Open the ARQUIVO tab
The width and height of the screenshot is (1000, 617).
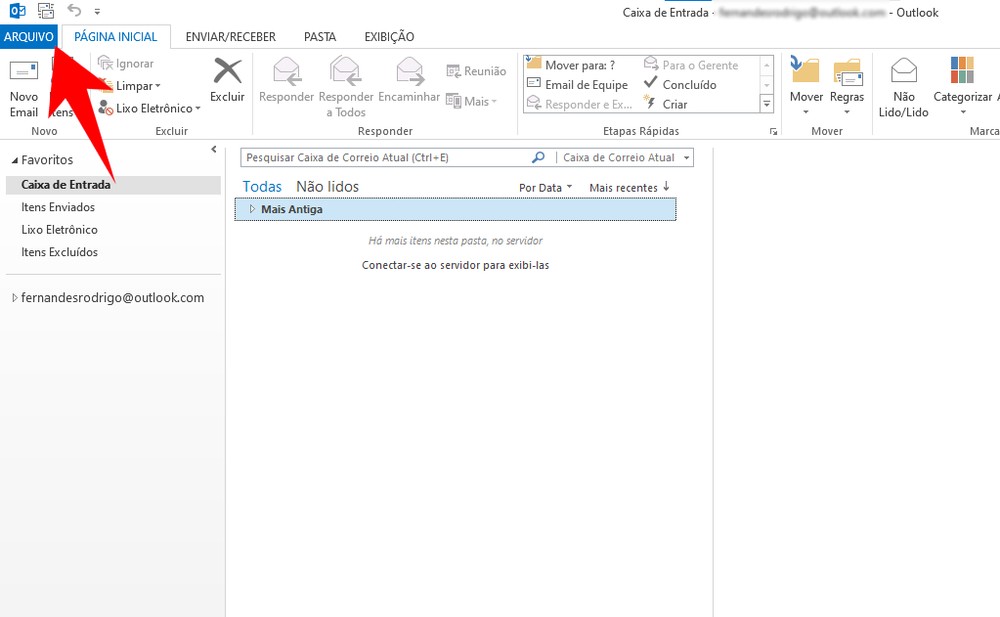point(29,37)
